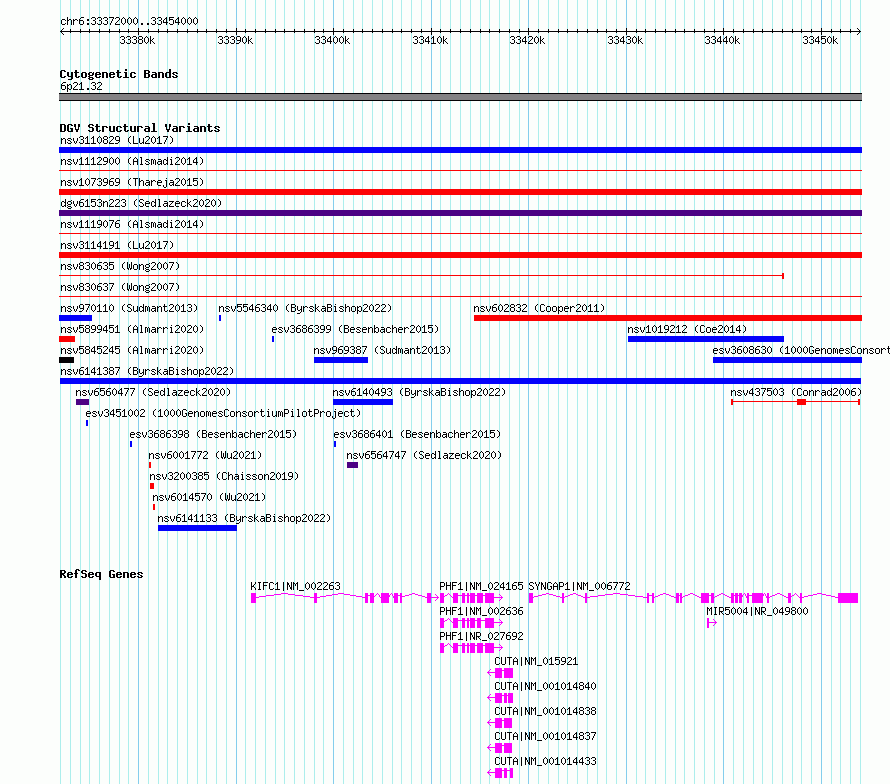Click the purple bar of nsv6560477 (Sedlazeck2020)
This screenshot has width=890, height=784.
click(x=82, y=402)
